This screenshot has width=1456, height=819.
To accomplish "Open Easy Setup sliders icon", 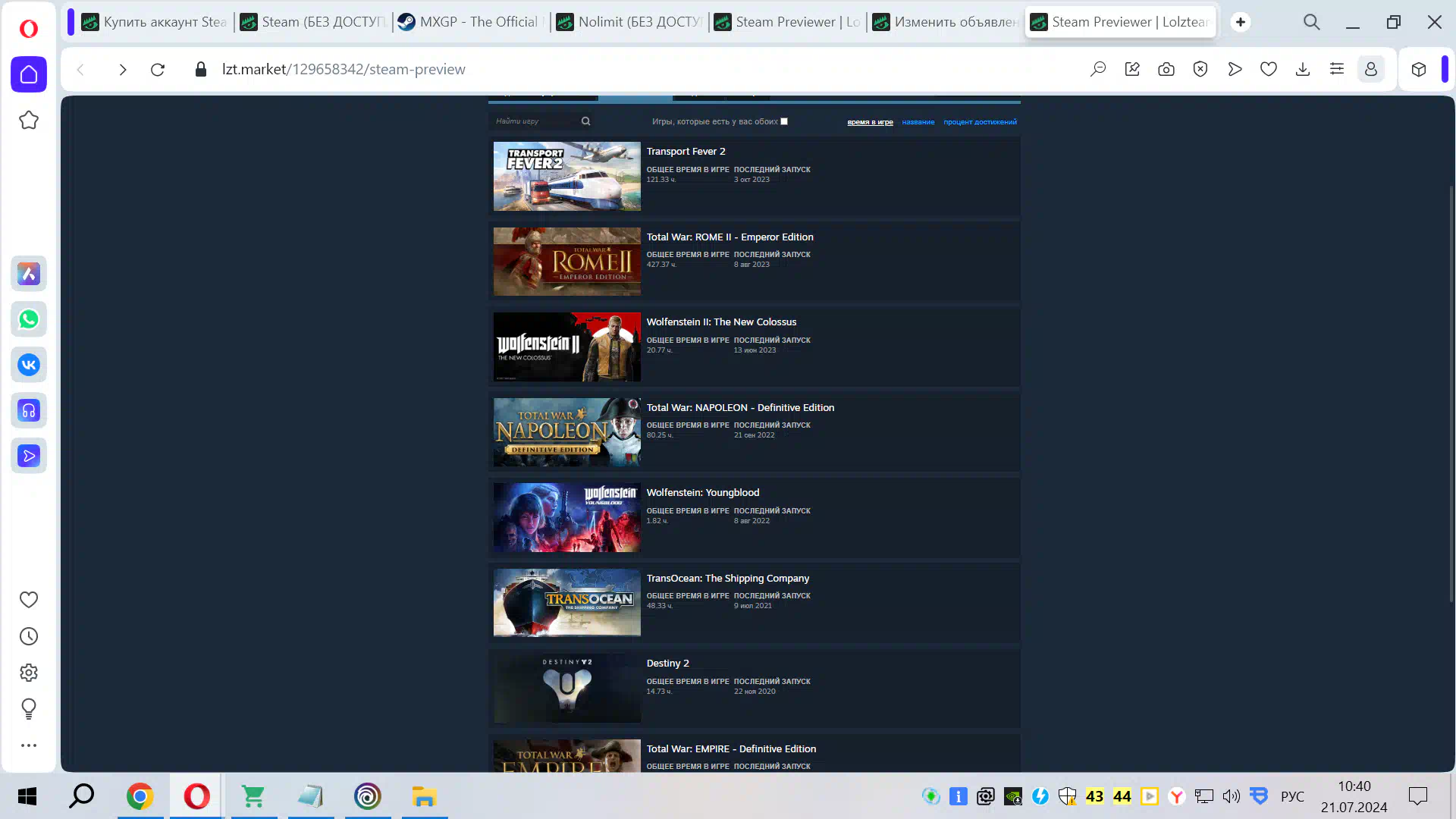I will coord(1337,70).
